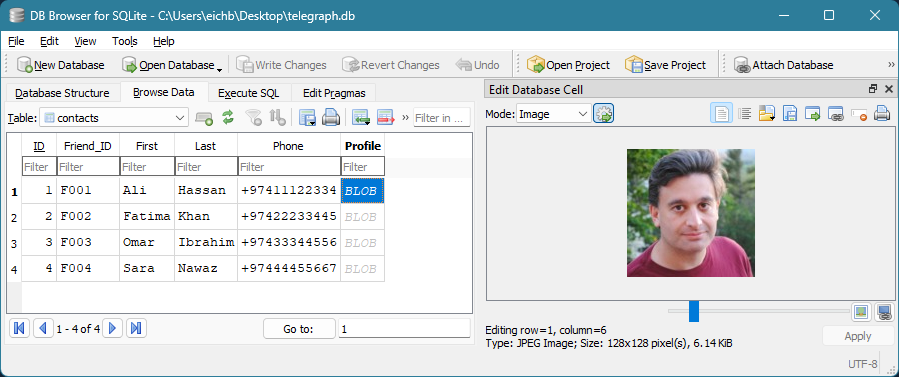Image resolution: width=899 pixels, height=377 pixels.
Task: Close the Edit Database Cell panel
Action: pyautogui.click(x=889, y=89)
